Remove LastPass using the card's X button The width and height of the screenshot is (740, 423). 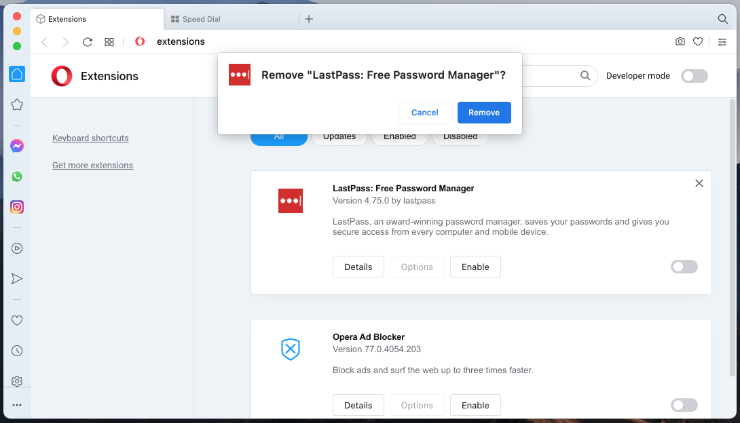699,183
